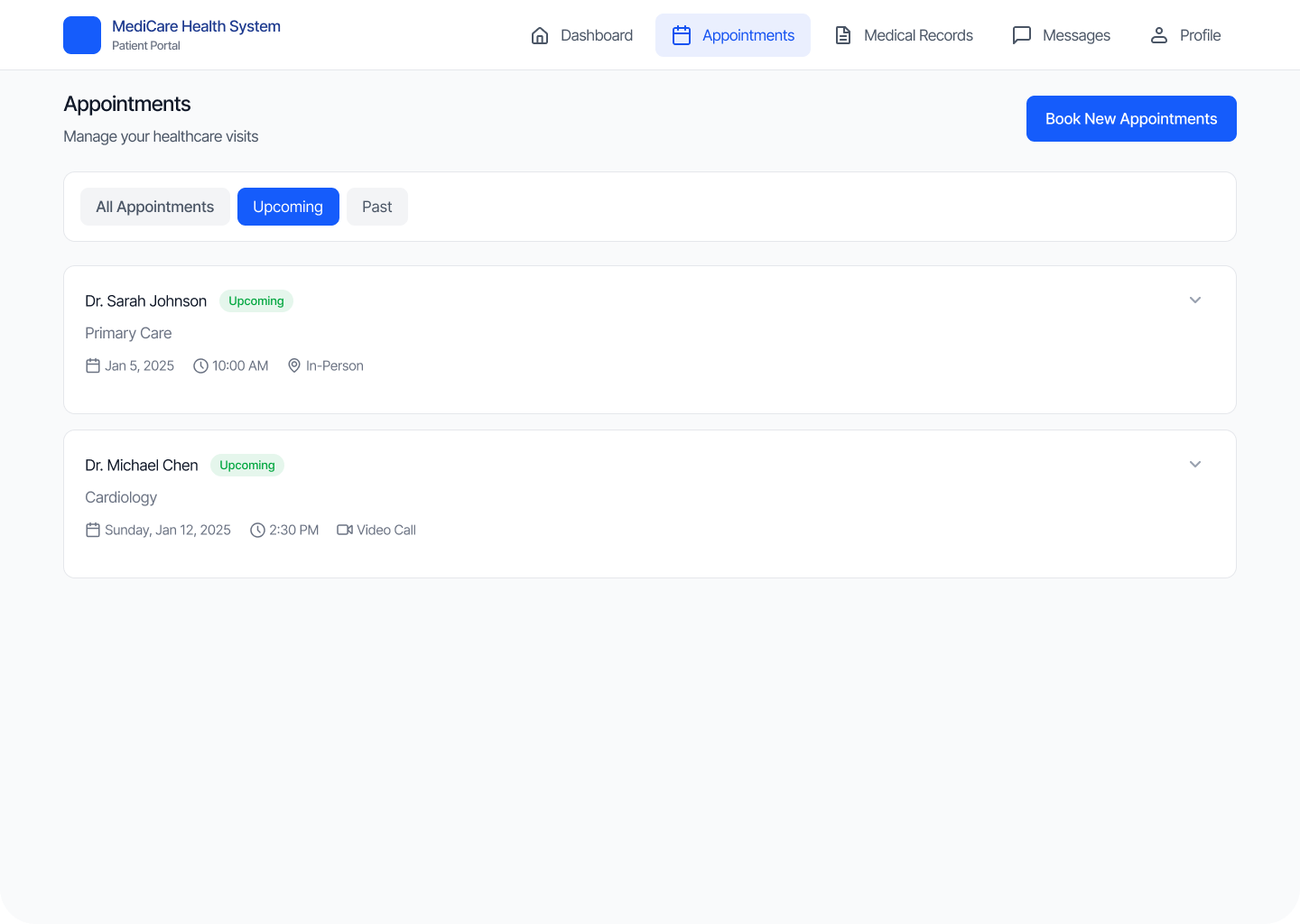Switch to Past appointments filter
The image size is (1300, 924).
coord(377,207)
